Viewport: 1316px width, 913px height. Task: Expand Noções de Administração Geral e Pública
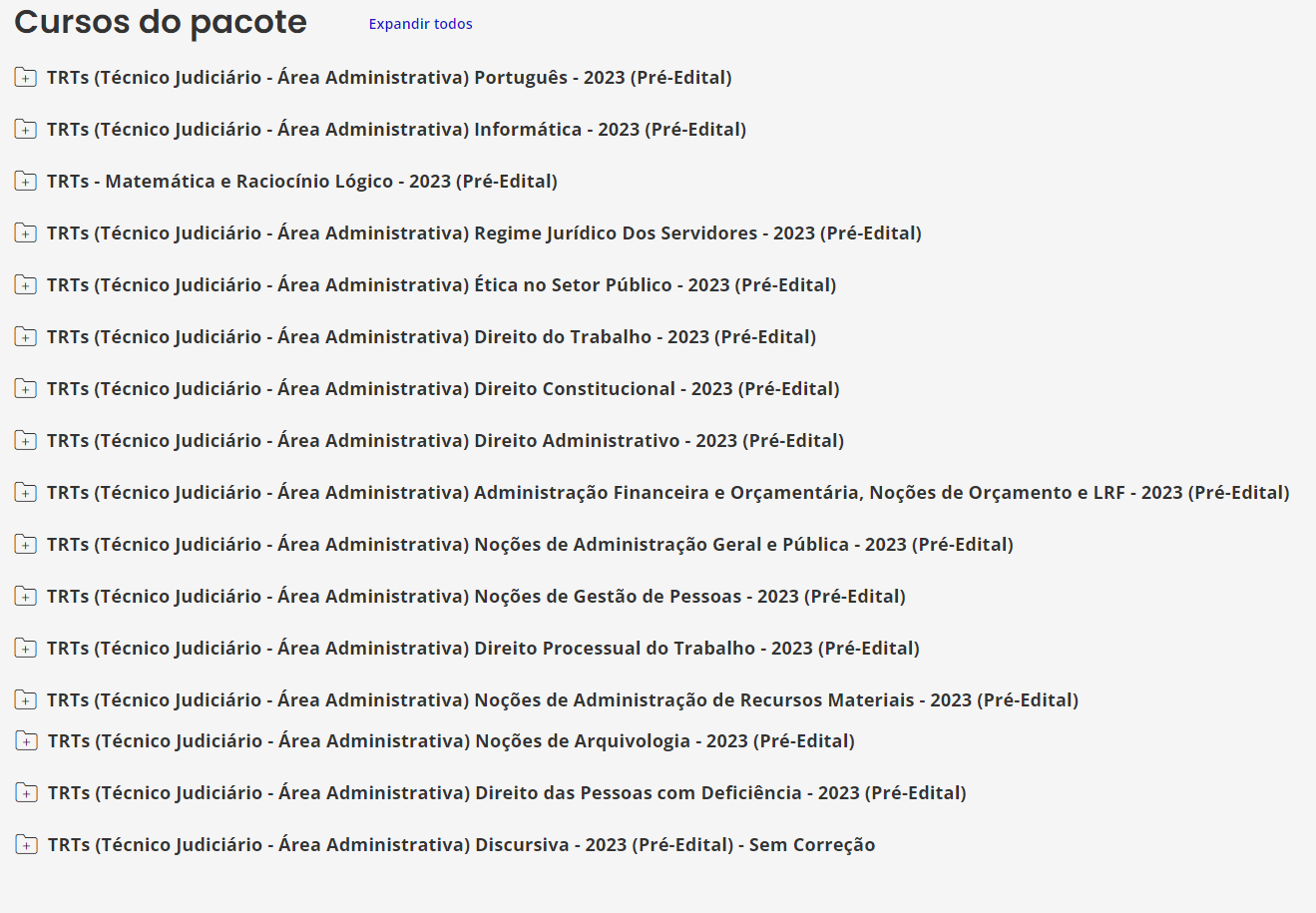(x=530, y=545)
